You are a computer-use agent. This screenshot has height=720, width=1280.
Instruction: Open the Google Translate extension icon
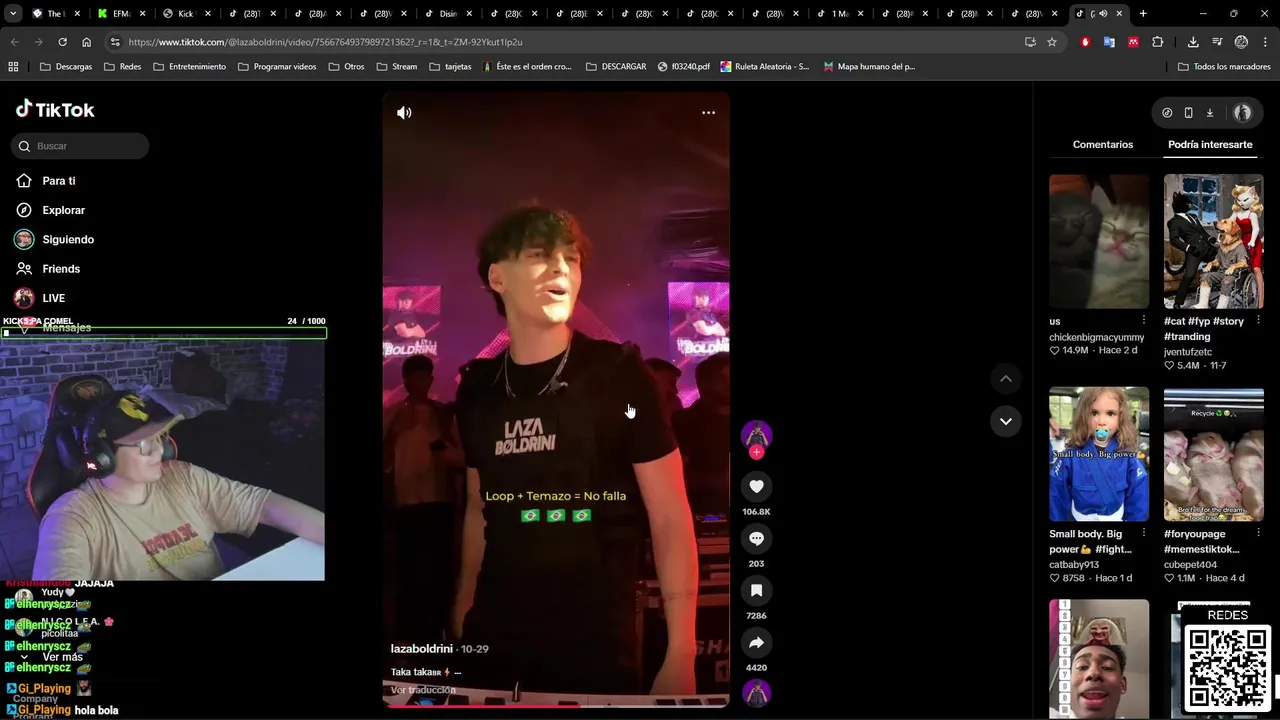tap(1109, 42)
